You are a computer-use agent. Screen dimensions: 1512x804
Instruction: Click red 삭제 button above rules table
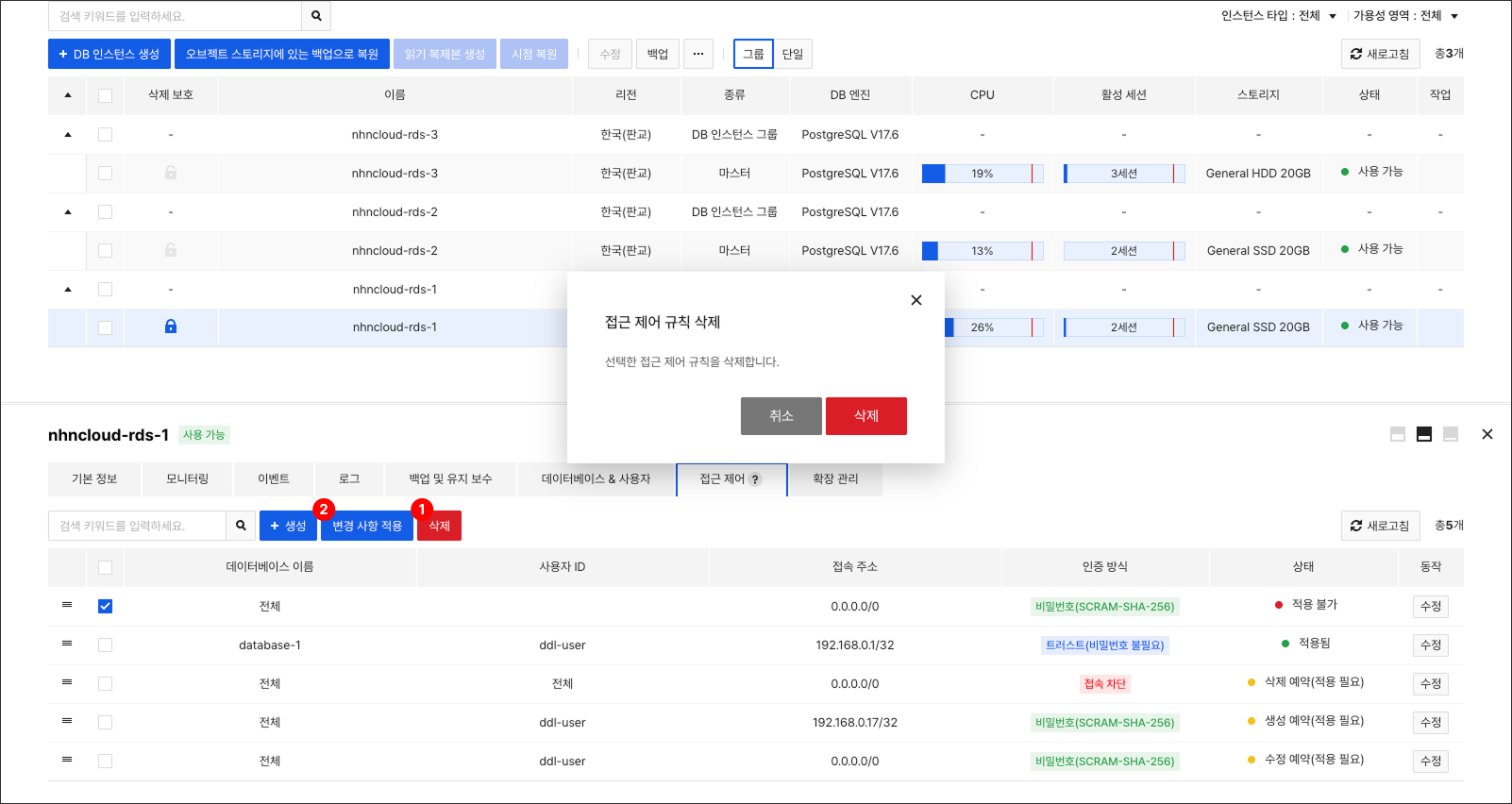coord(440,526)
